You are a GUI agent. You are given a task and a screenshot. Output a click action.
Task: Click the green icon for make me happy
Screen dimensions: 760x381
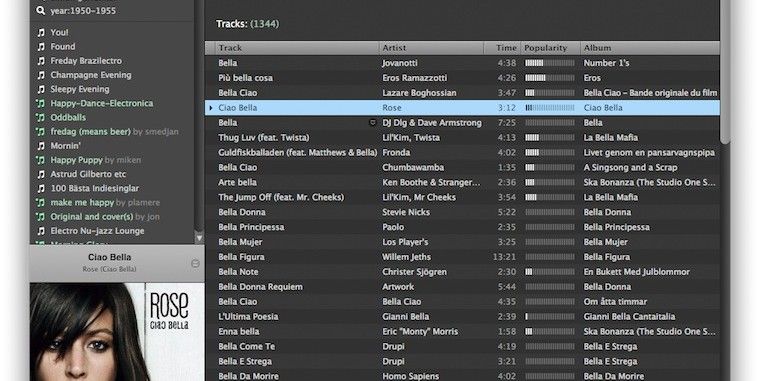(41, 203)
